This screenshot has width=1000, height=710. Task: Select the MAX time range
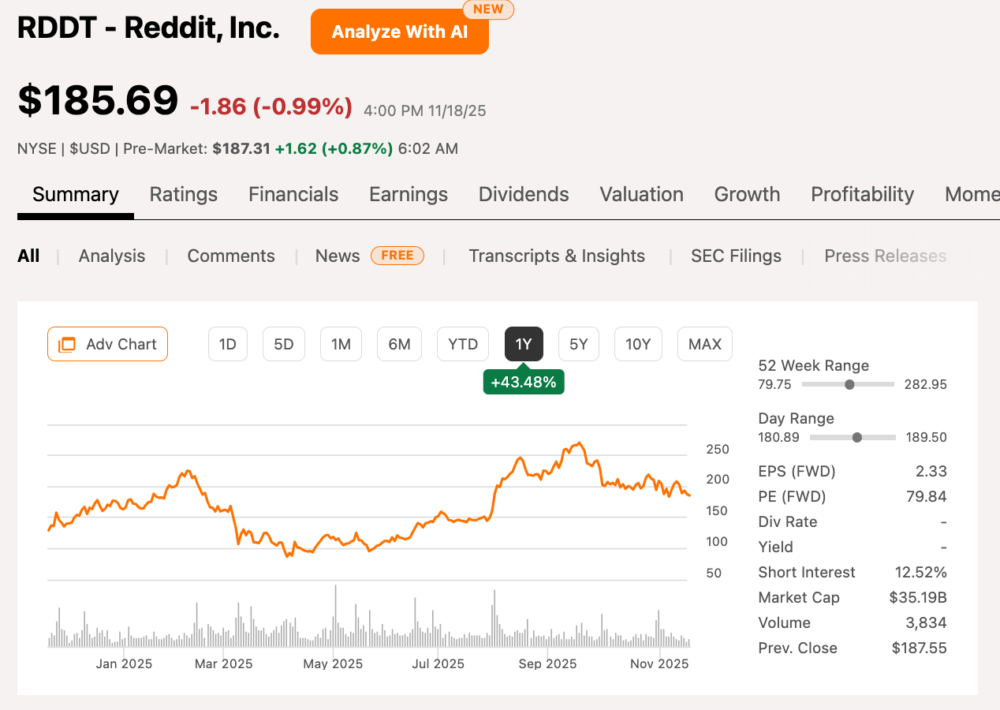tap(705, 344)
